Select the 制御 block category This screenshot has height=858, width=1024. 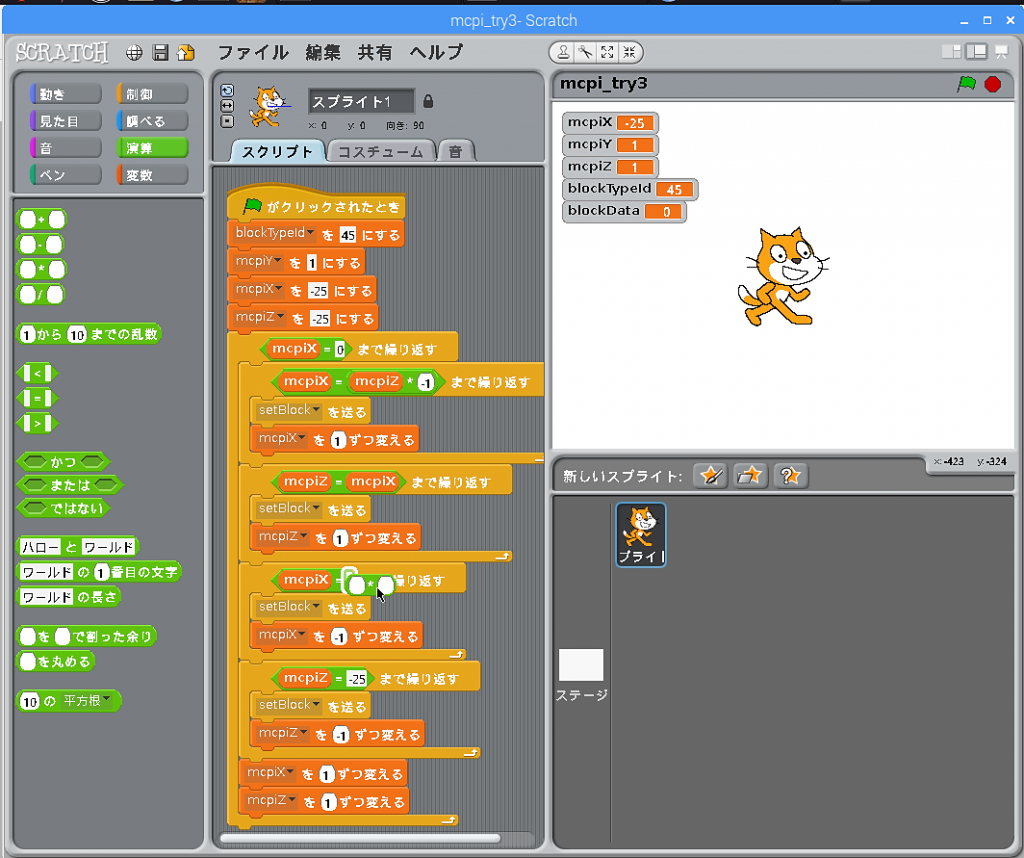(152, 94)
